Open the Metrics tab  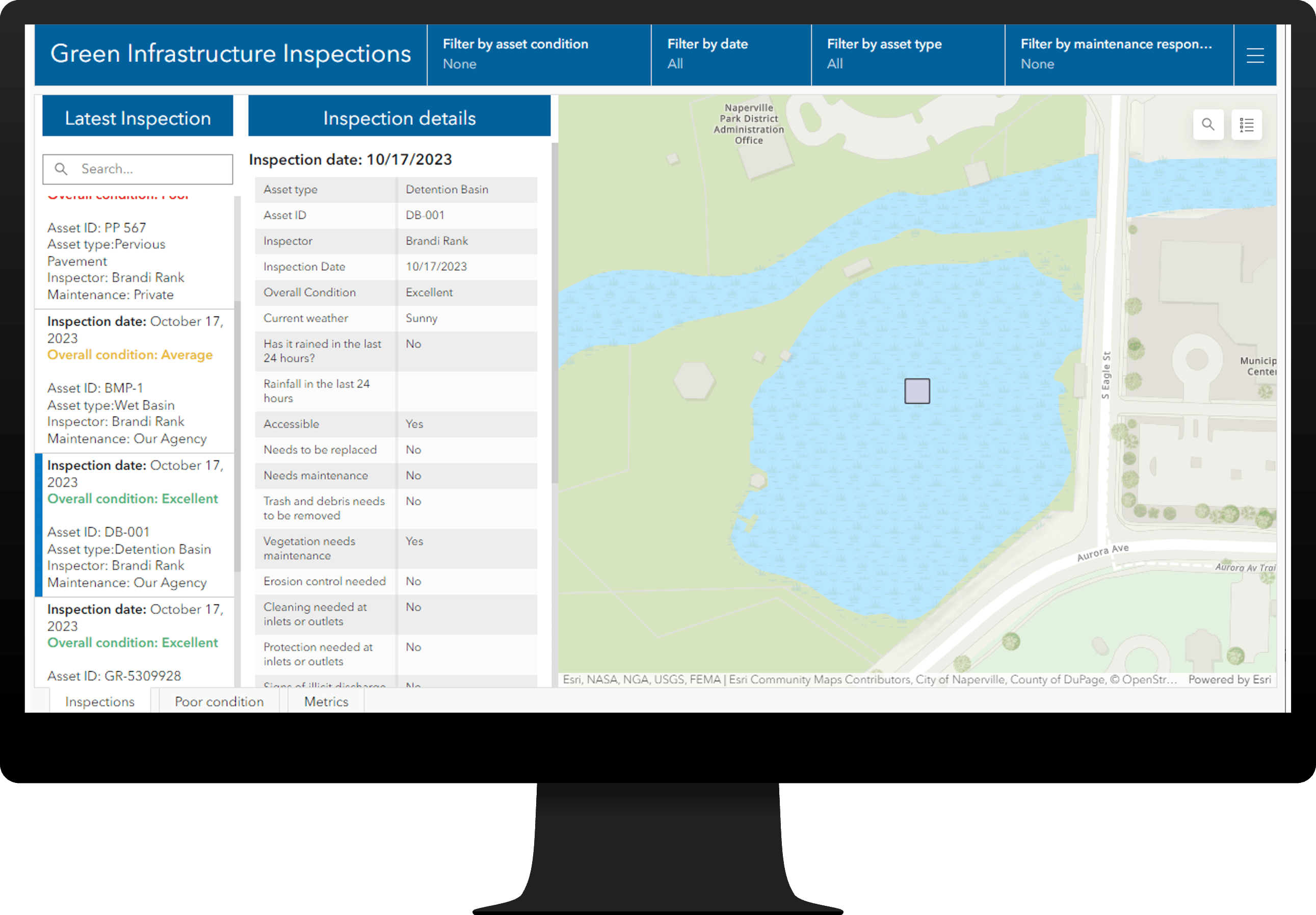(x=326, y=701)
